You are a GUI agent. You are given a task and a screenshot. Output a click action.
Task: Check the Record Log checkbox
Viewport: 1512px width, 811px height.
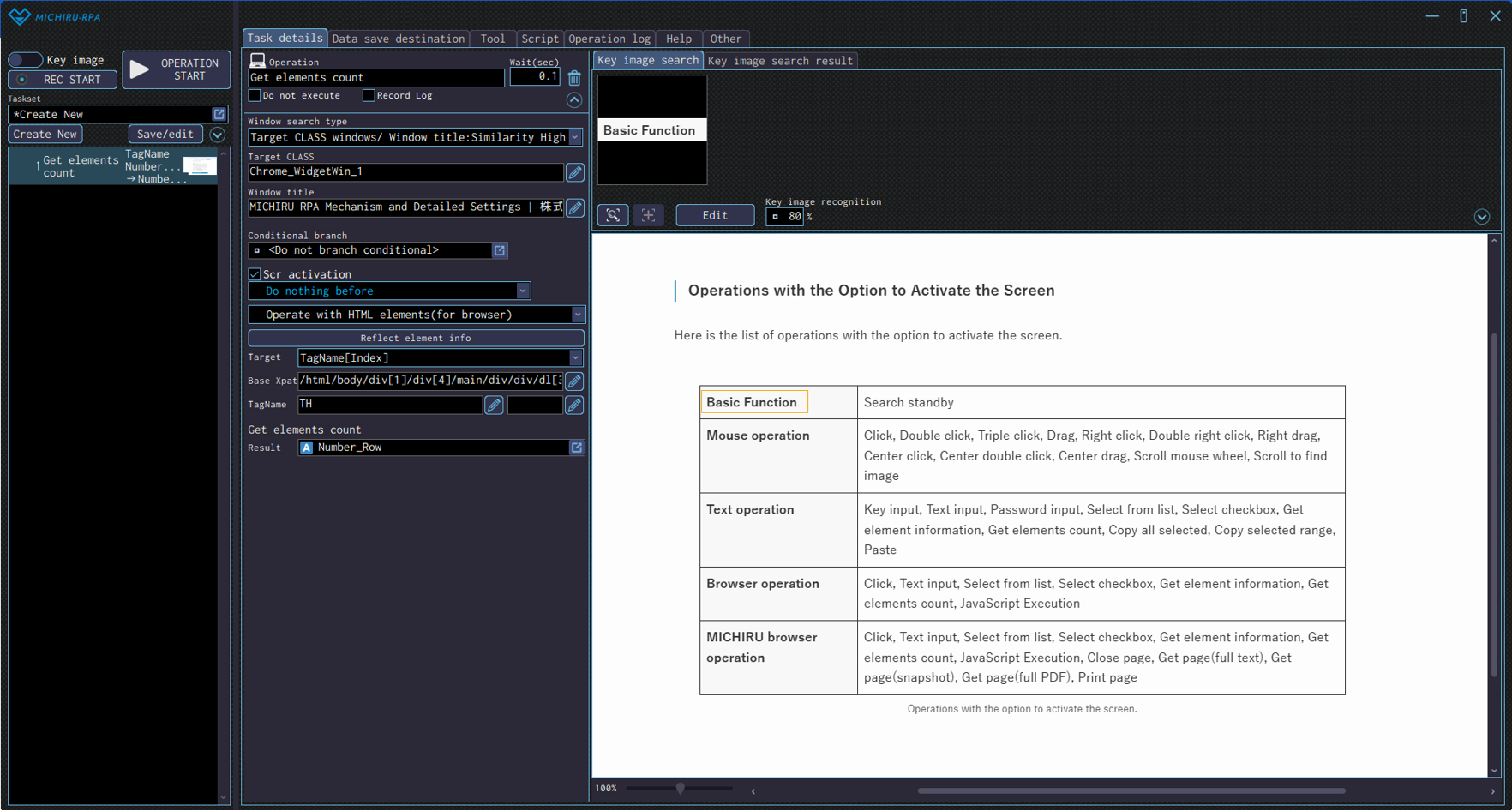coord(369,95)
